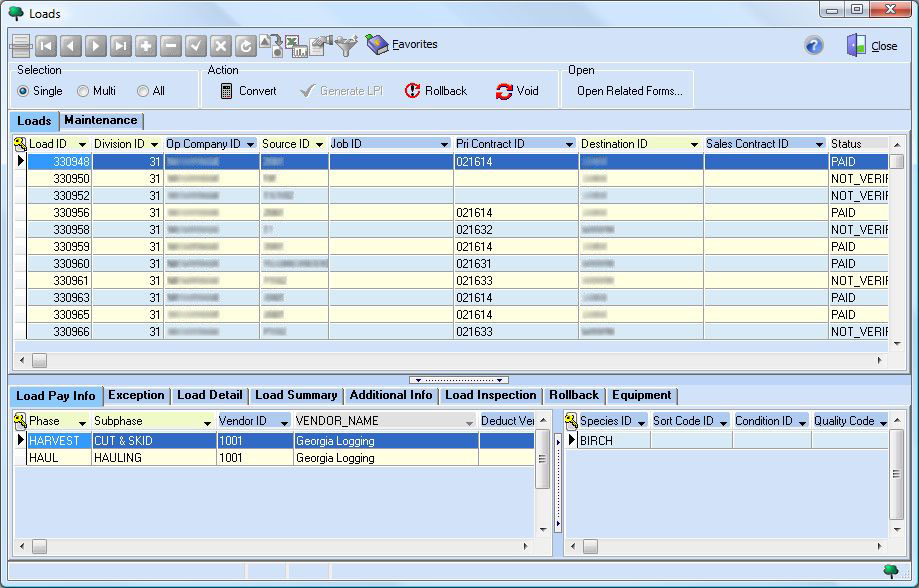Choose the Multi selection option
The height and width of the screenshot is (588, 919).
[83, 91]
